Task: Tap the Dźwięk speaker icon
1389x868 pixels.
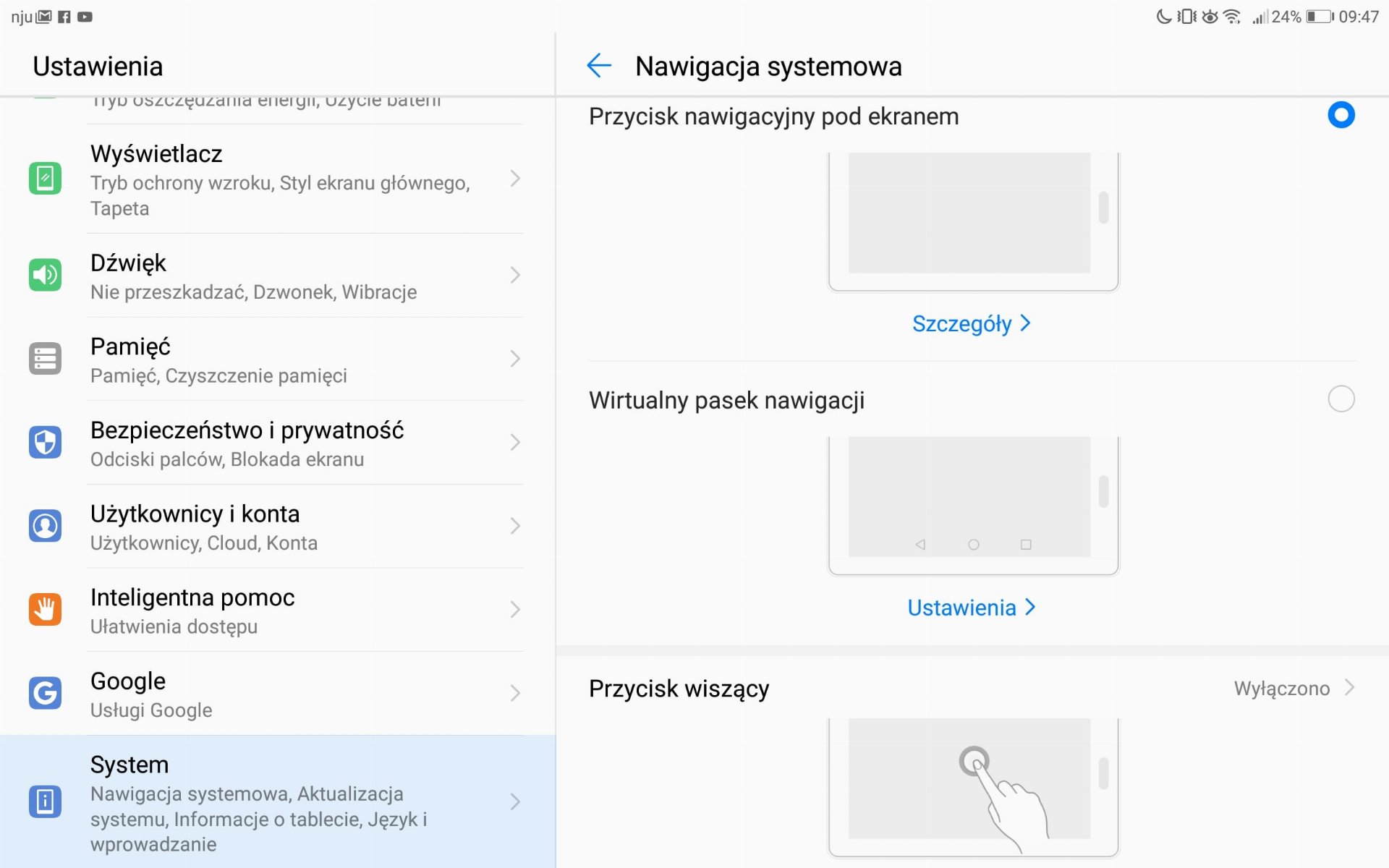Action: [45, 275]
